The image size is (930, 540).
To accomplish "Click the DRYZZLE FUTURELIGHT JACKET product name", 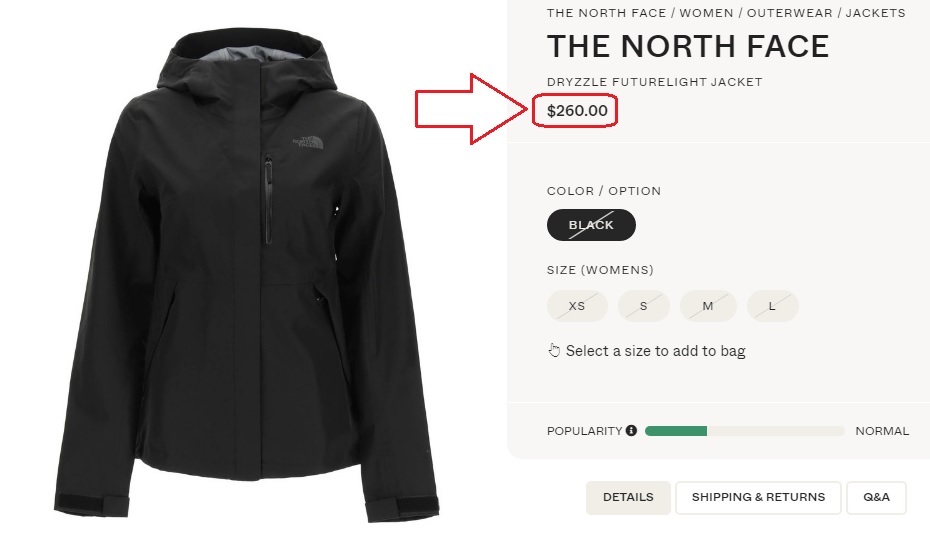I will pos(654,82).
